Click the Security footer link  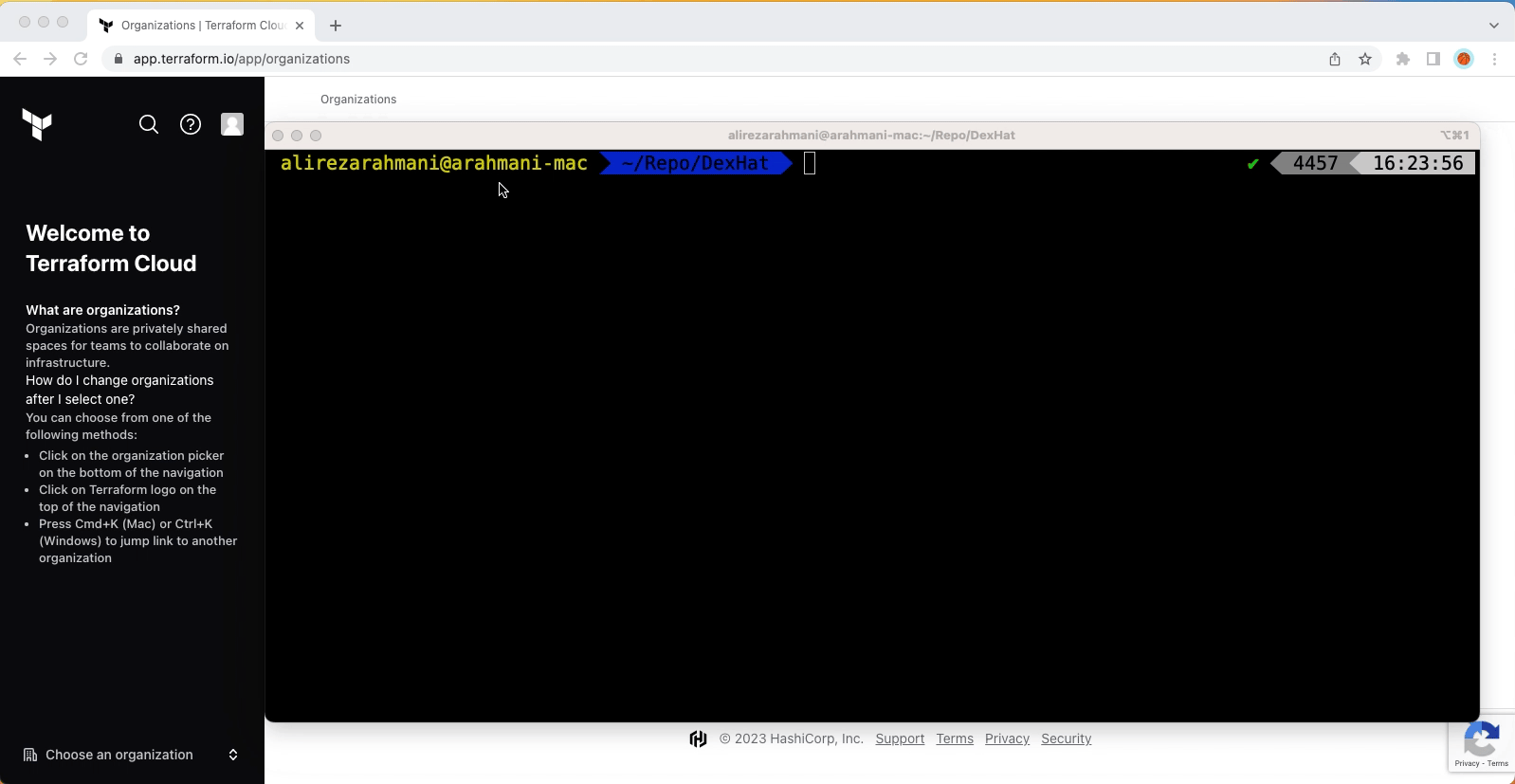pyautogui.click(x=1066, y=738)
